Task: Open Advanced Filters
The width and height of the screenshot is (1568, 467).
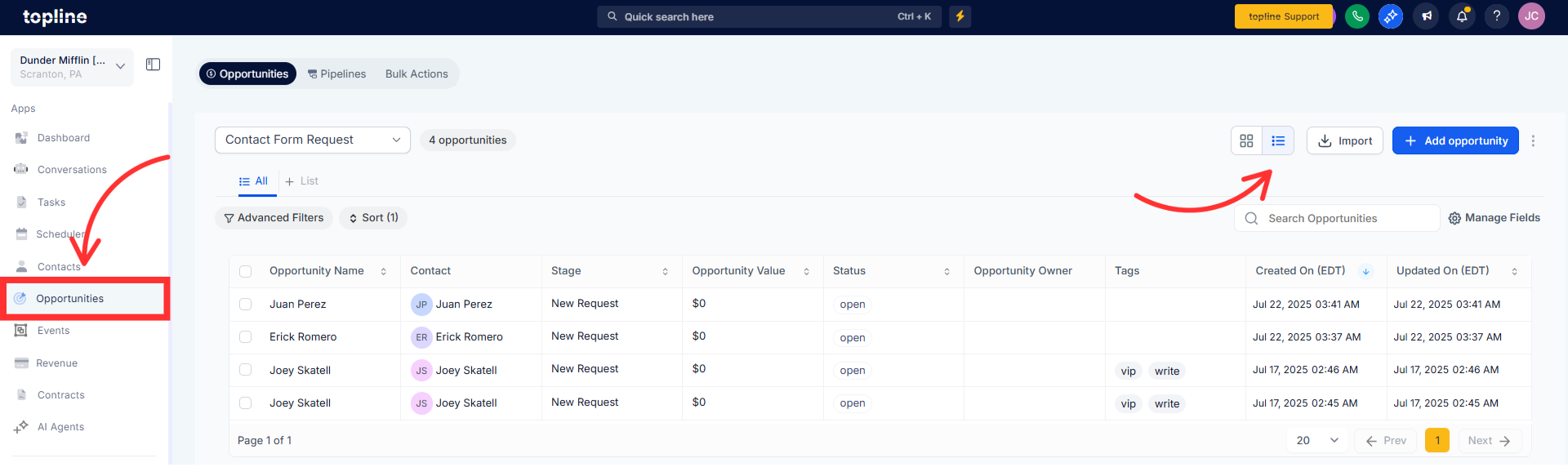Action: (274, 218)
